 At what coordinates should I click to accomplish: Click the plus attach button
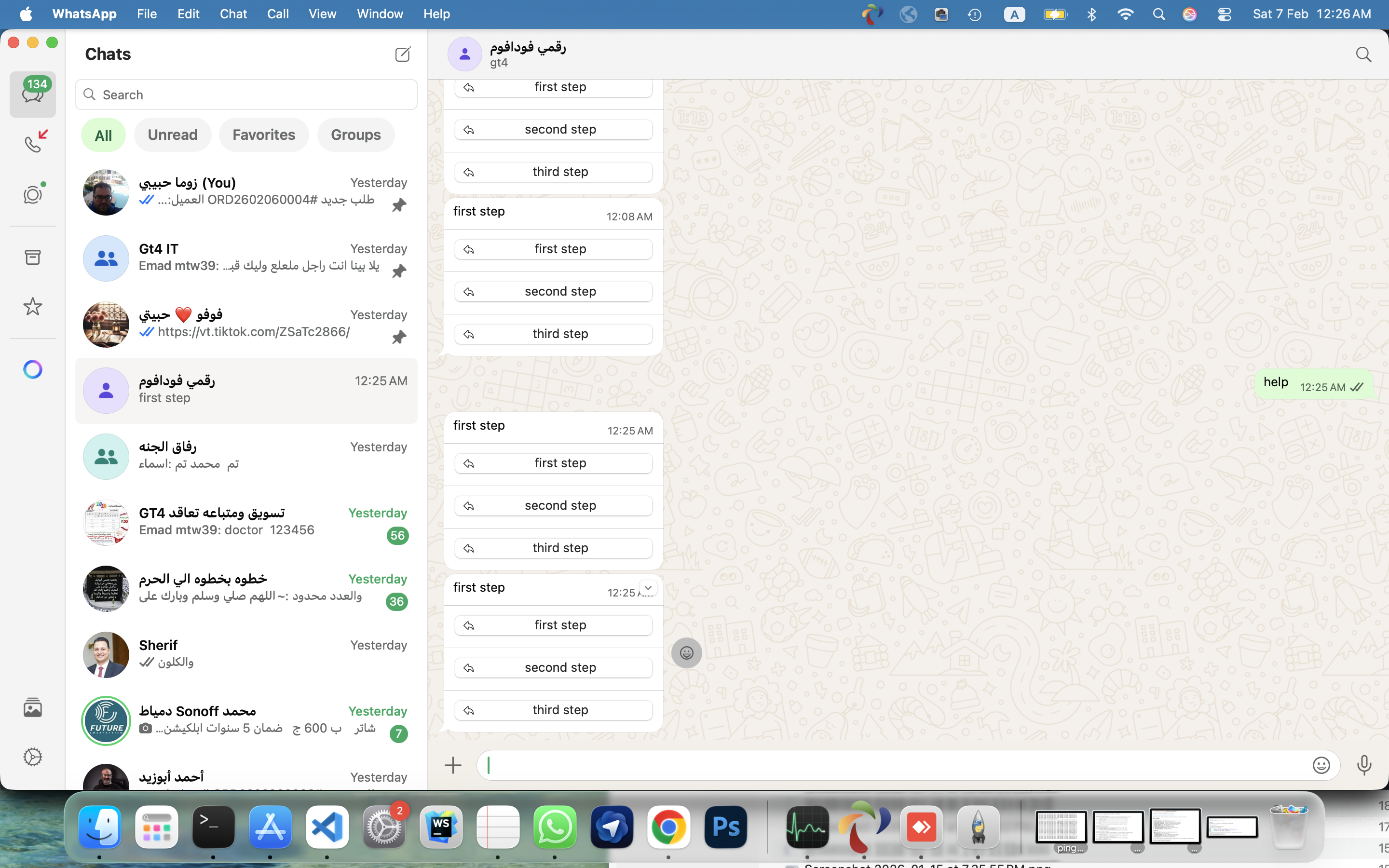(453, 765)
